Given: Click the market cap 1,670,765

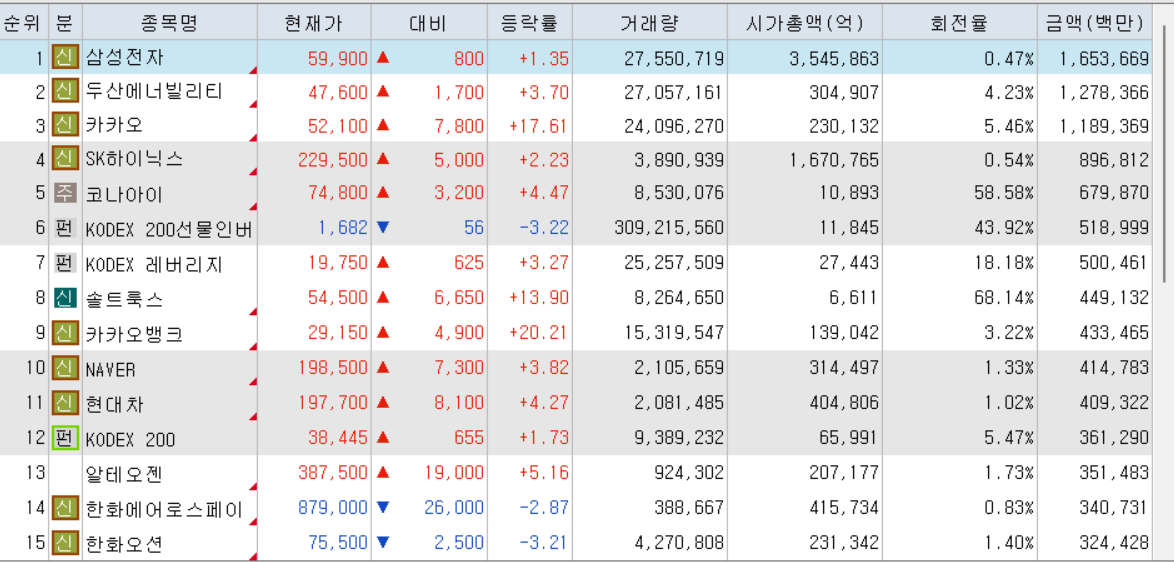Looking at the screenshot, I should 833,159.
